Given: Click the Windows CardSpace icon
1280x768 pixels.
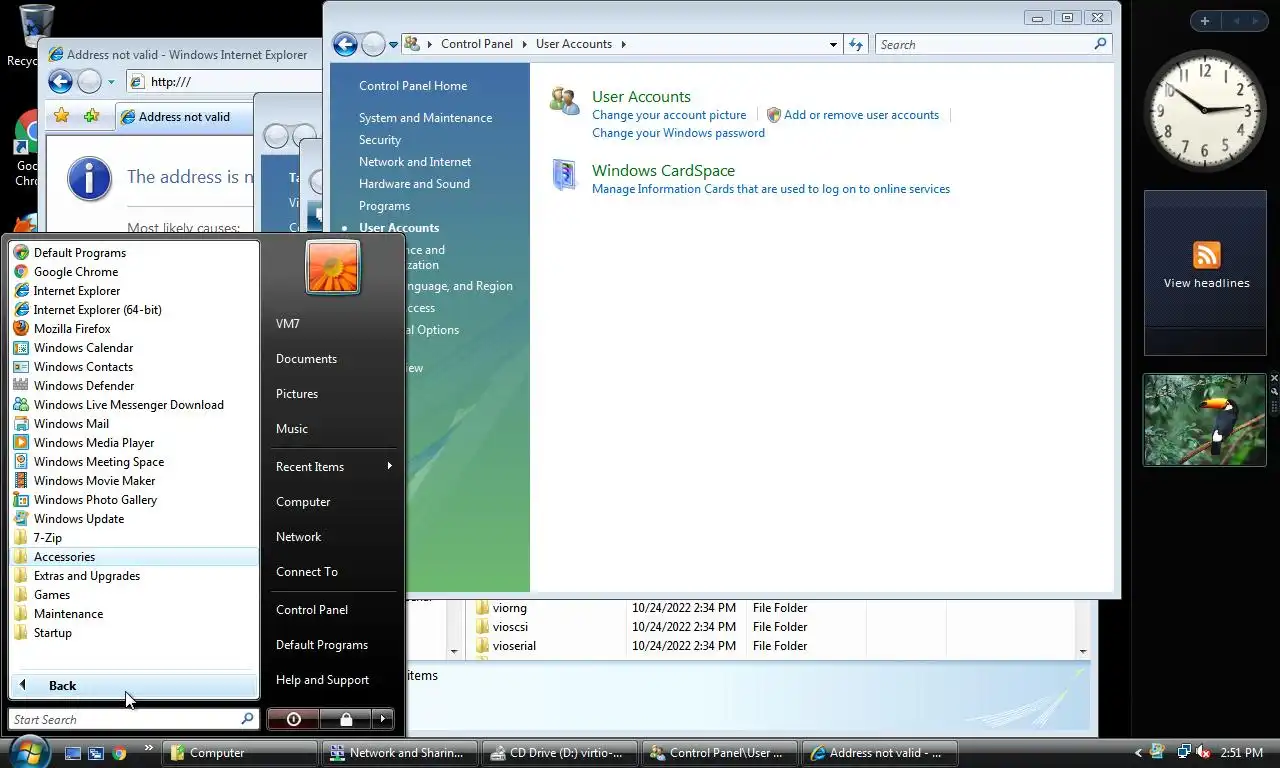Looking at the screenshot, I should point(565,175).
